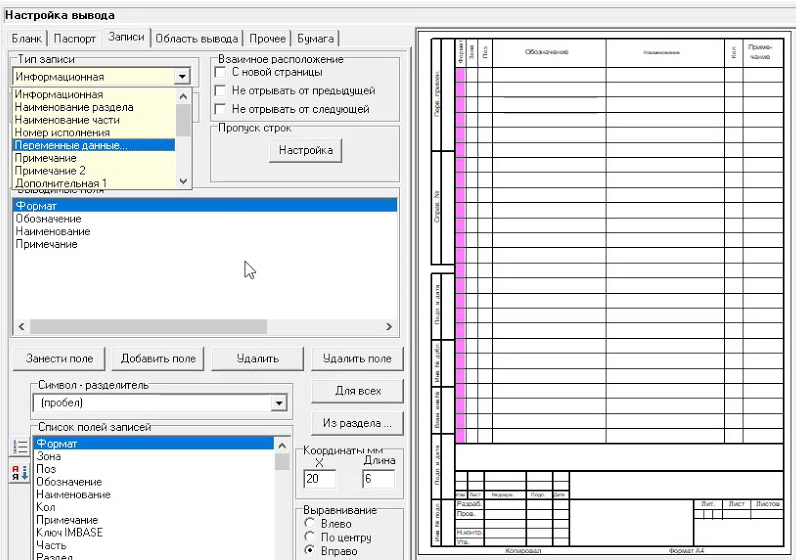Select Вправо alignment radio button
Screen dimensions: 796x560
click(309, 550)
